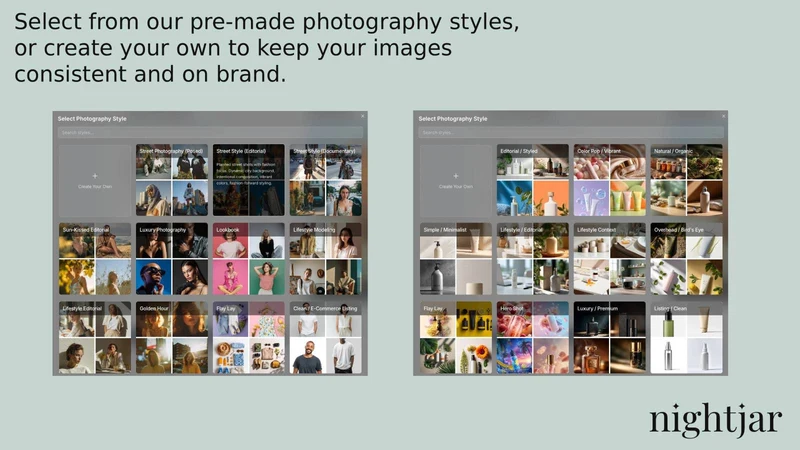Choose the Hero Shot style card
This screenshot has width=800, height=450.
pyautogui.click(x=533, y=338)
